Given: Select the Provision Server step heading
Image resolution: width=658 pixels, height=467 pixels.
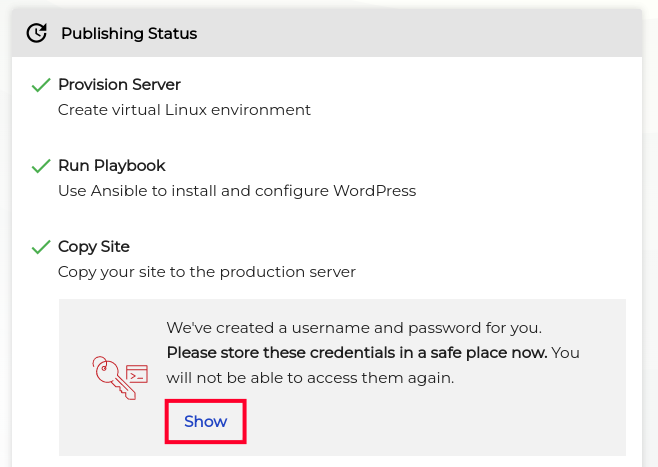Looking at the screenshot, I should [x=119, y=85].
